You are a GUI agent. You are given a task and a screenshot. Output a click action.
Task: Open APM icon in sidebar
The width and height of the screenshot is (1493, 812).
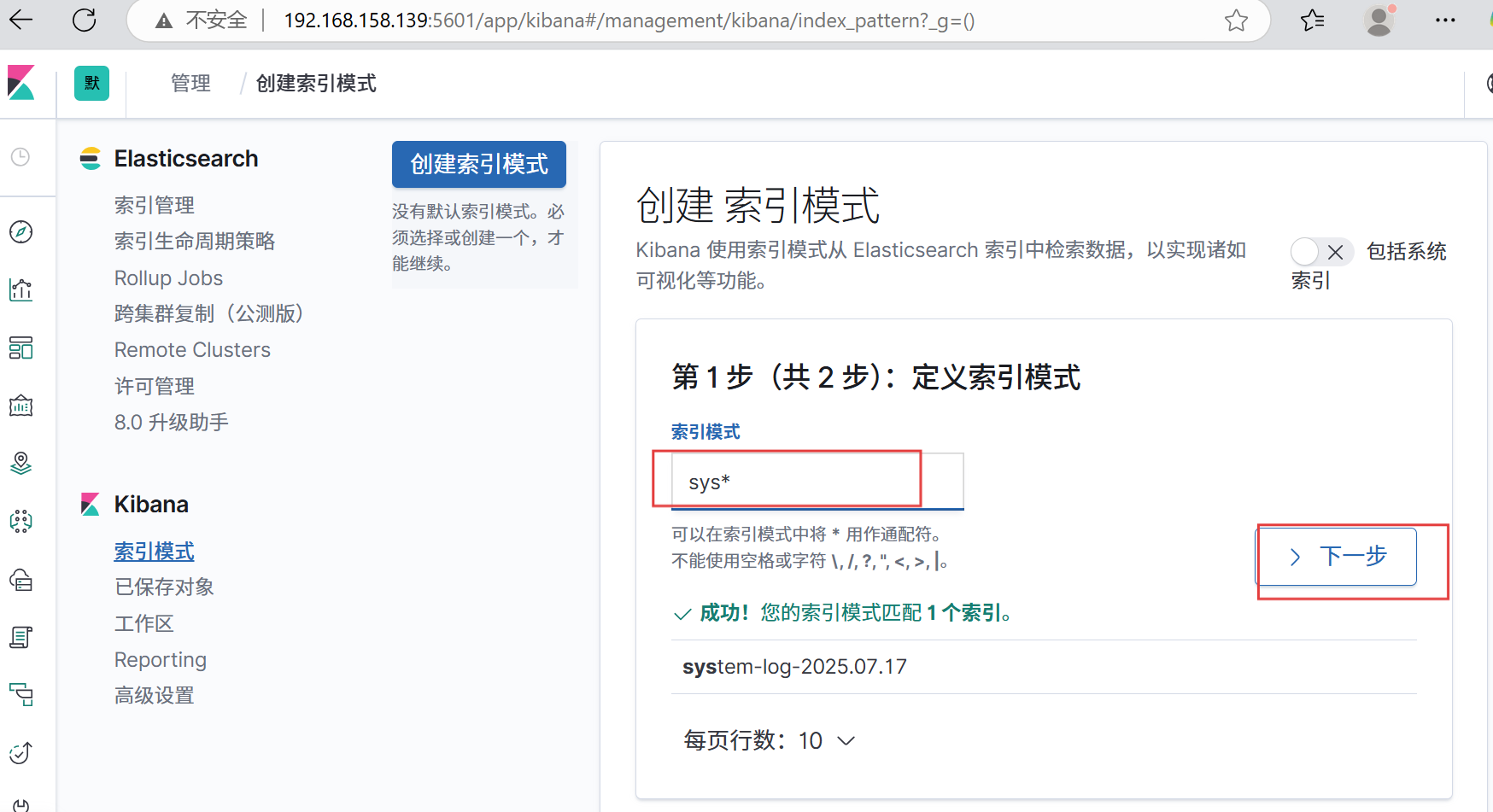point(20,694)
